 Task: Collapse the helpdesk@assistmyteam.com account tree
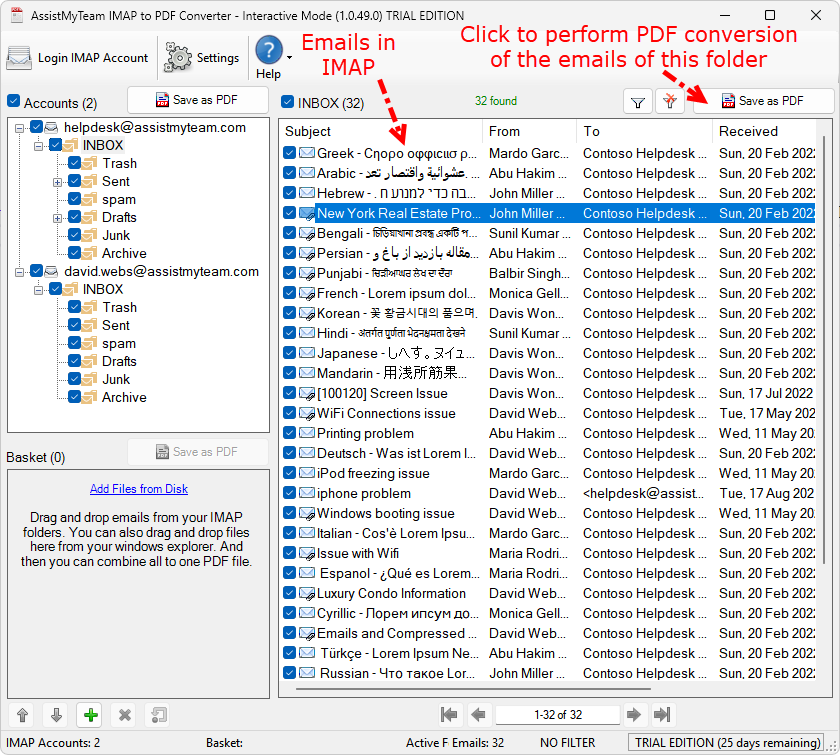(22, 127)
